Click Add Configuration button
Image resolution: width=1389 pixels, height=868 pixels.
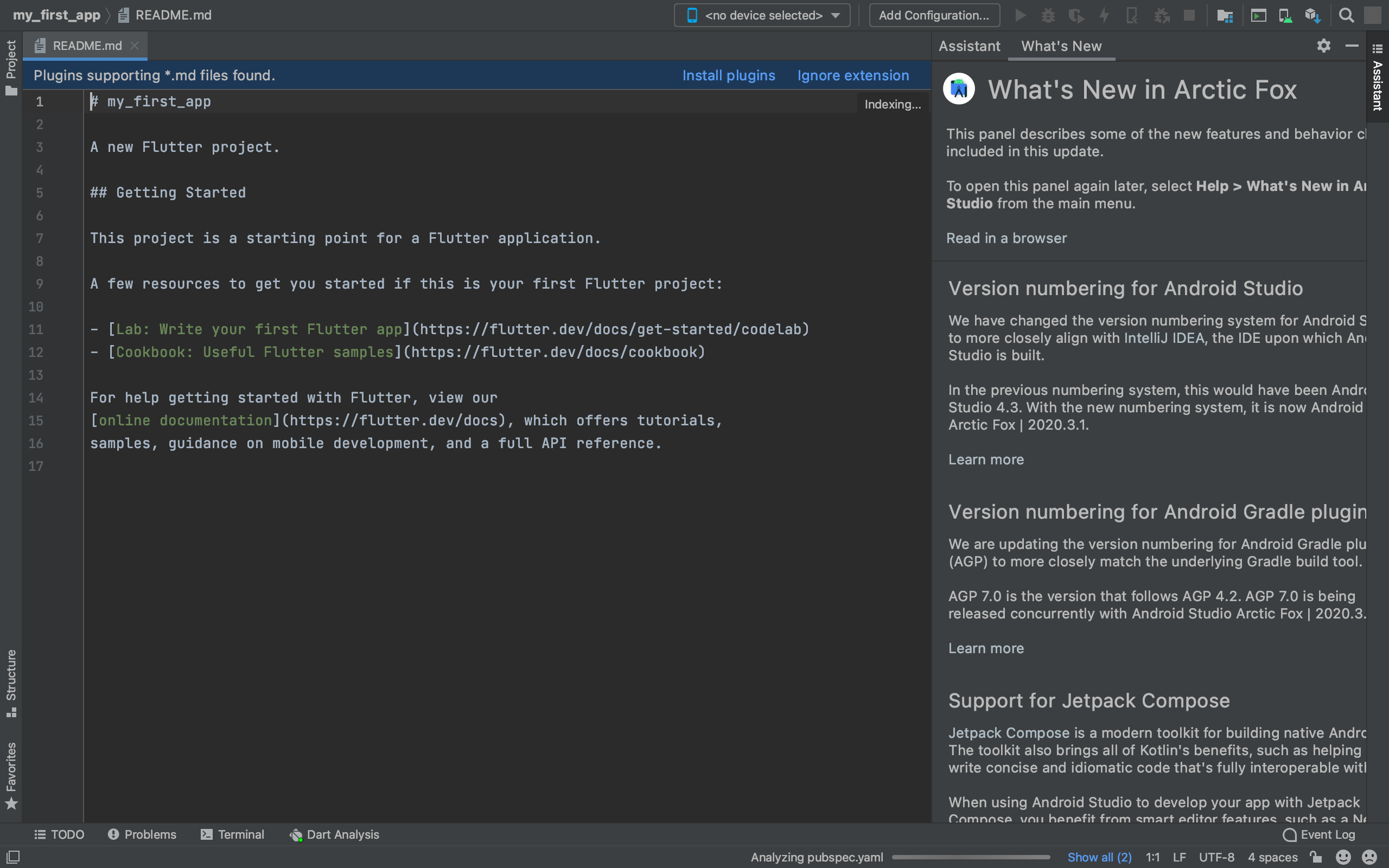(934, 16)
